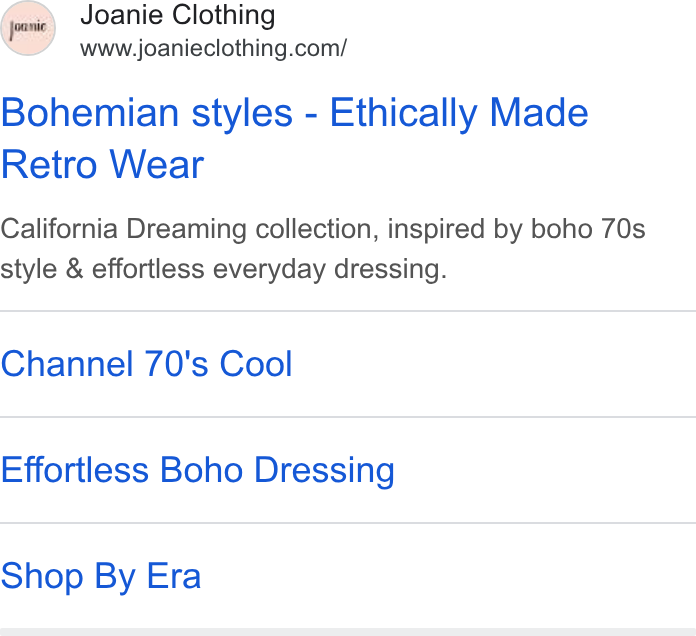Screen dimensions: 696x636
Task: Select the 'Ethically Made' headline portion
Action: [459, 114]
